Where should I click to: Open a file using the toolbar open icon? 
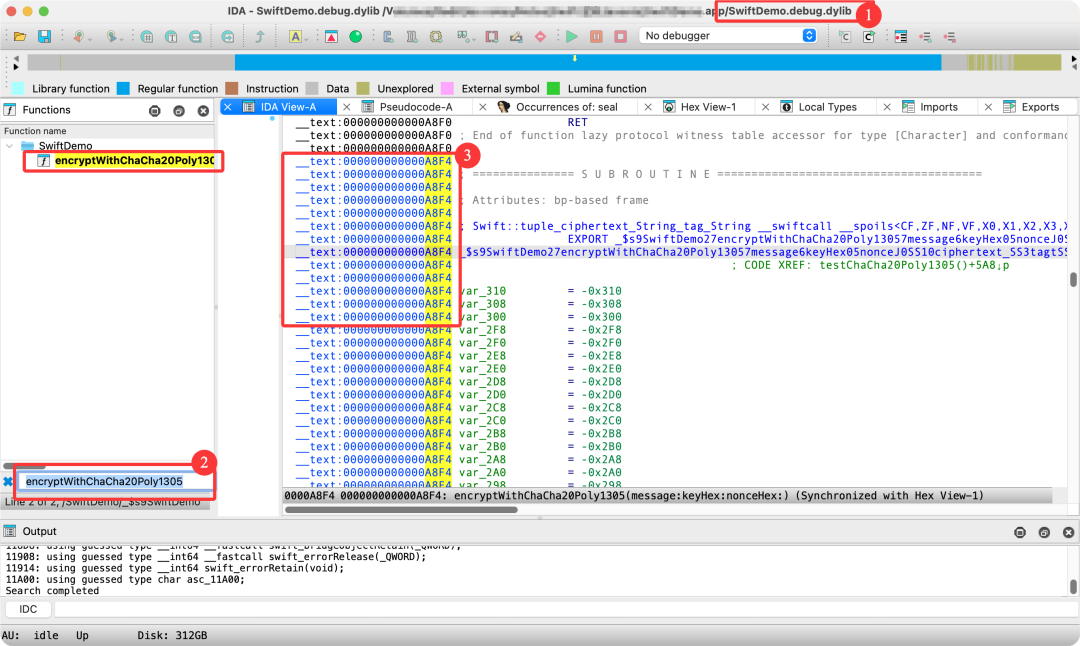click(20, 37)
